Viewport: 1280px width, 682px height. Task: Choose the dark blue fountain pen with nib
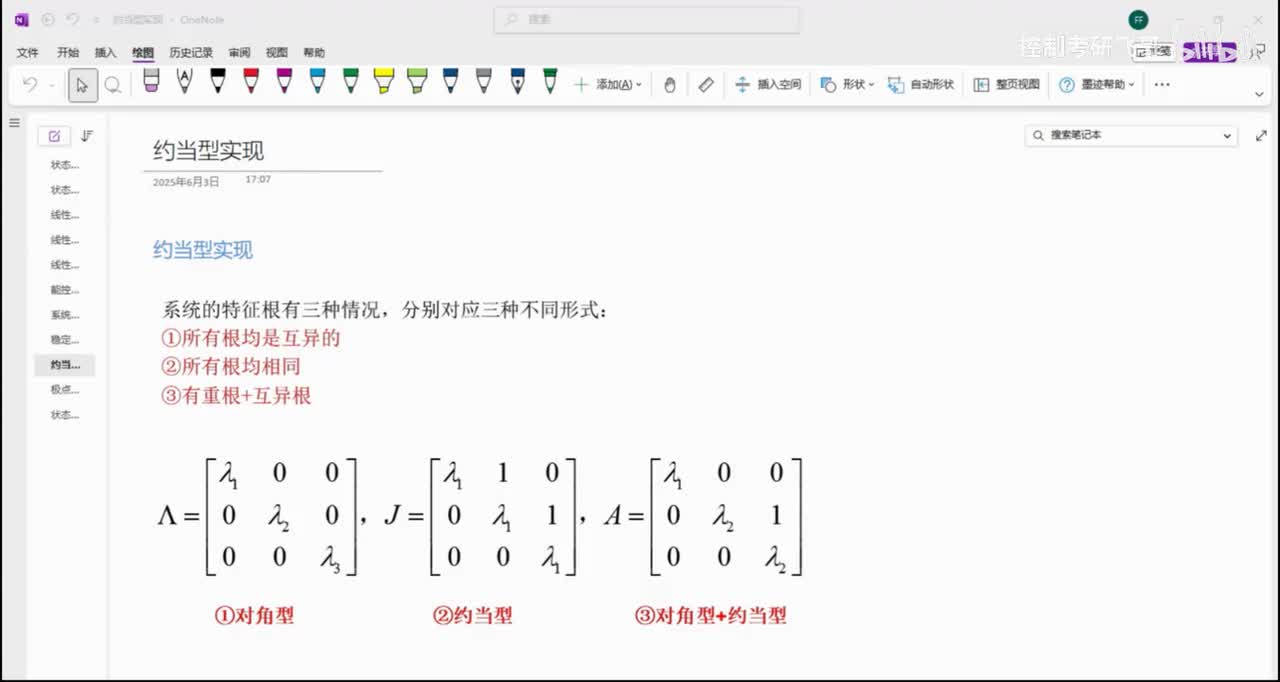[x=517, y=81]
